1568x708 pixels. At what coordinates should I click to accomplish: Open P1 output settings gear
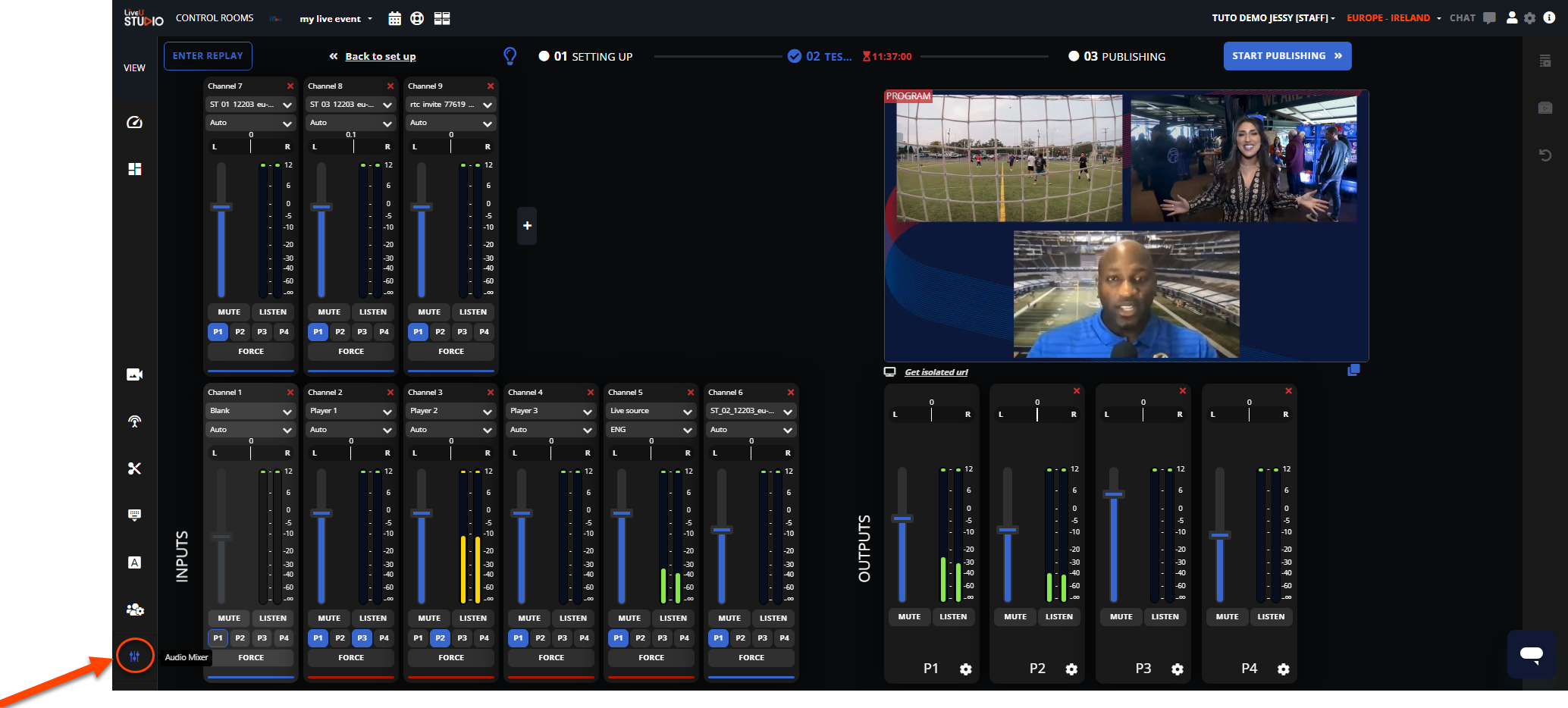[x=965, y=669]
